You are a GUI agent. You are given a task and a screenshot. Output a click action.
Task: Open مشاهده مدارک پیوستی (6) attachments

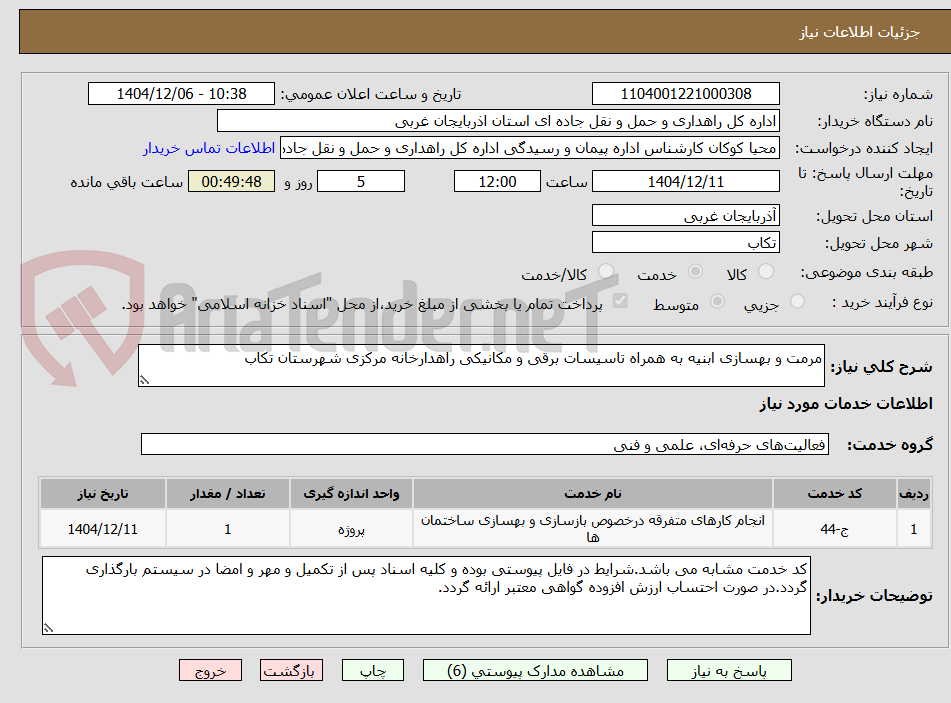pyautogui.click(x=535, y=670)
